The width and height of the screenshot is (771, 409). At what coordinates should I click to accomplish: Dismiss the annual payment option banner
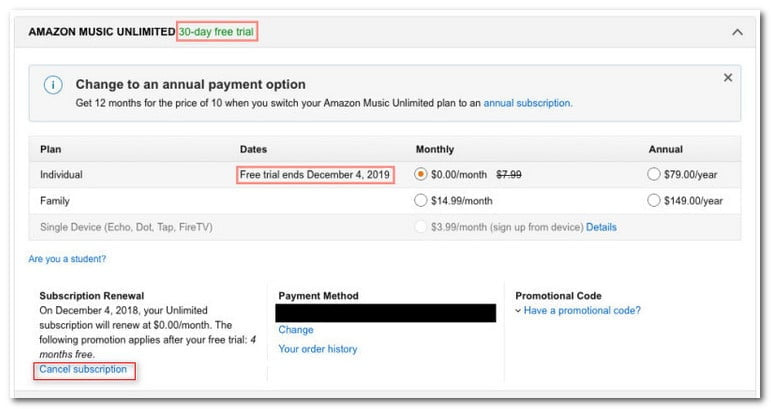728,78
